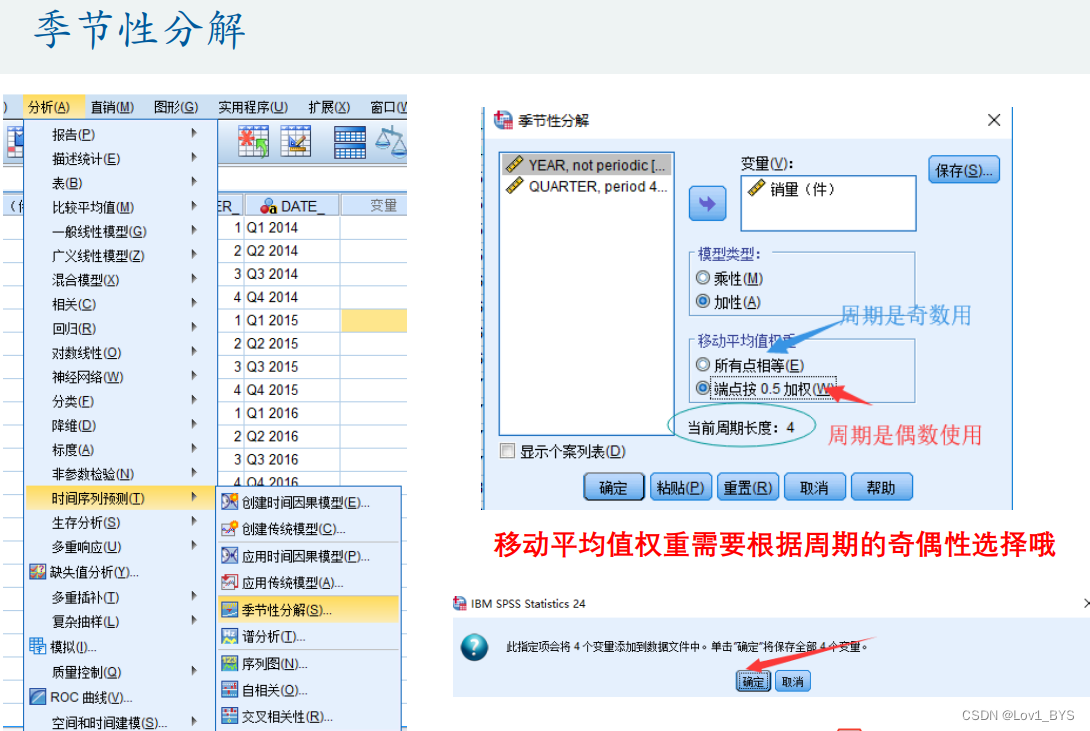Click the 保存(S)... button in the dialog
This screenshot has height=731, width=1090.
coord(964,170)
